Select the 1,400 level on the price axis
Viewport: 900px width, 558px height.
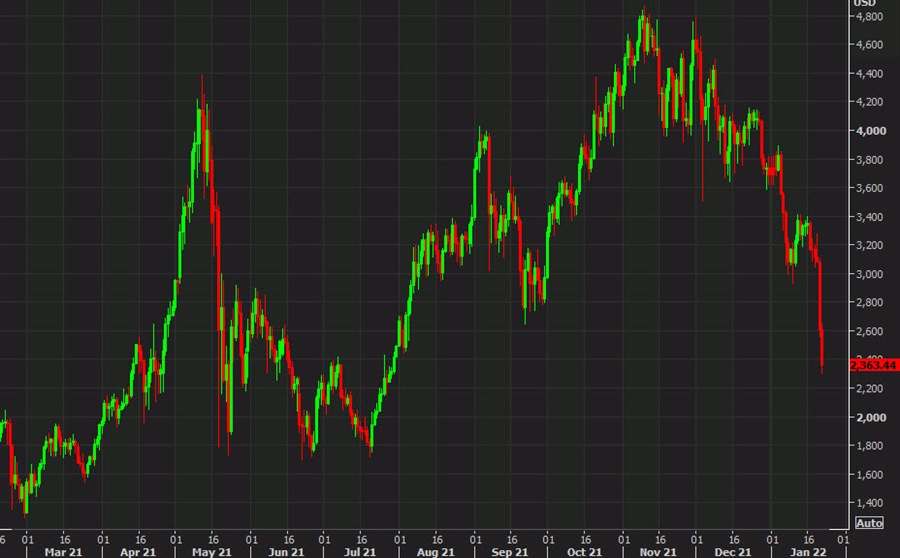(x=866, y=503)
